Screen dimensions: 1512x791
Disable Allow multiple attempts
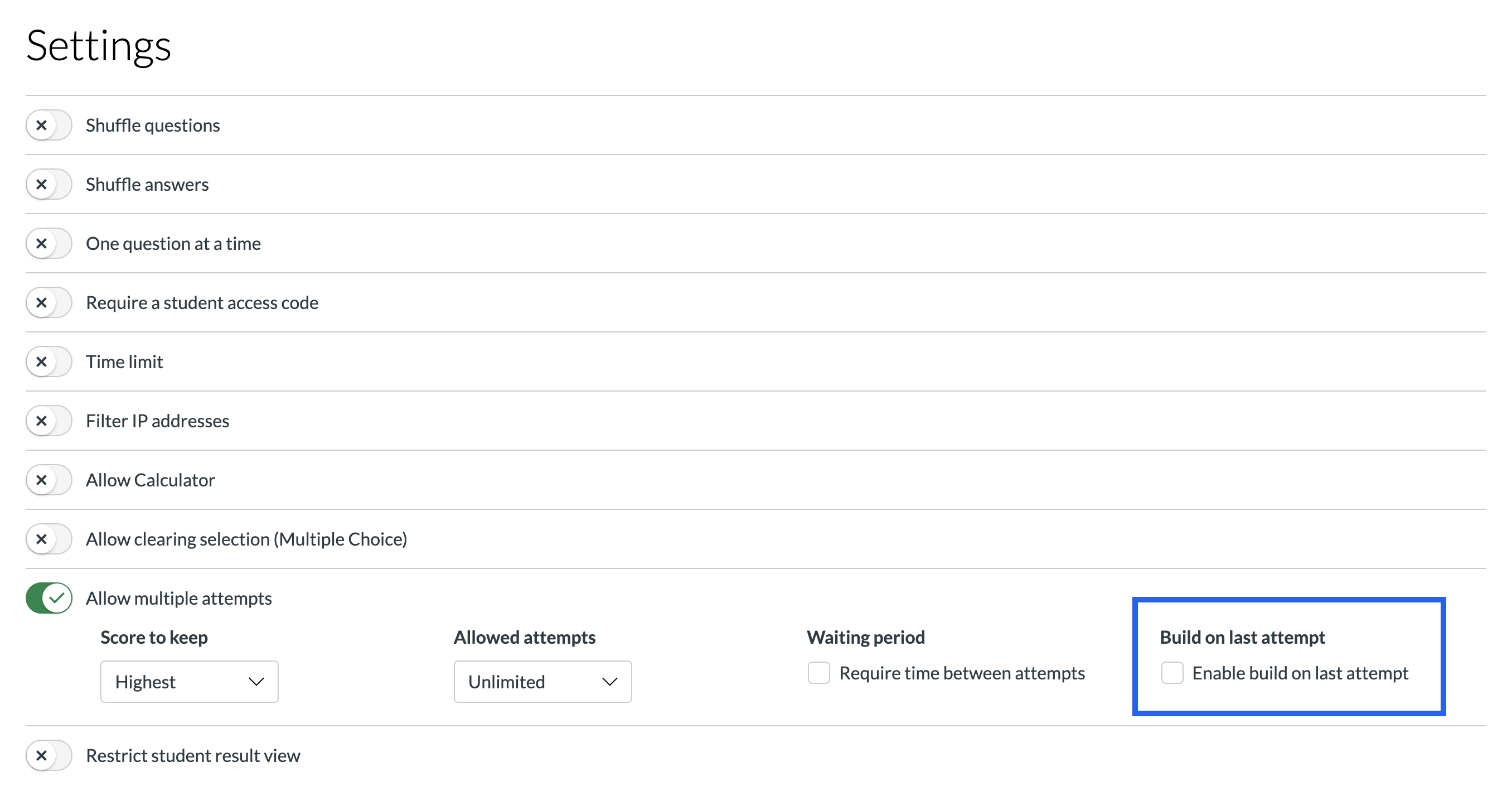coord(49,599)
